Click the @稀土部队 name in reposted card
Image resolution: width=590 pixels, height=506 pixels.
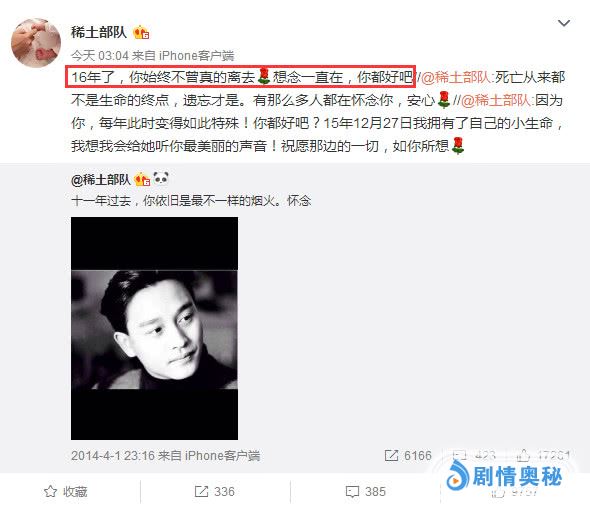(x=101, y=180)
